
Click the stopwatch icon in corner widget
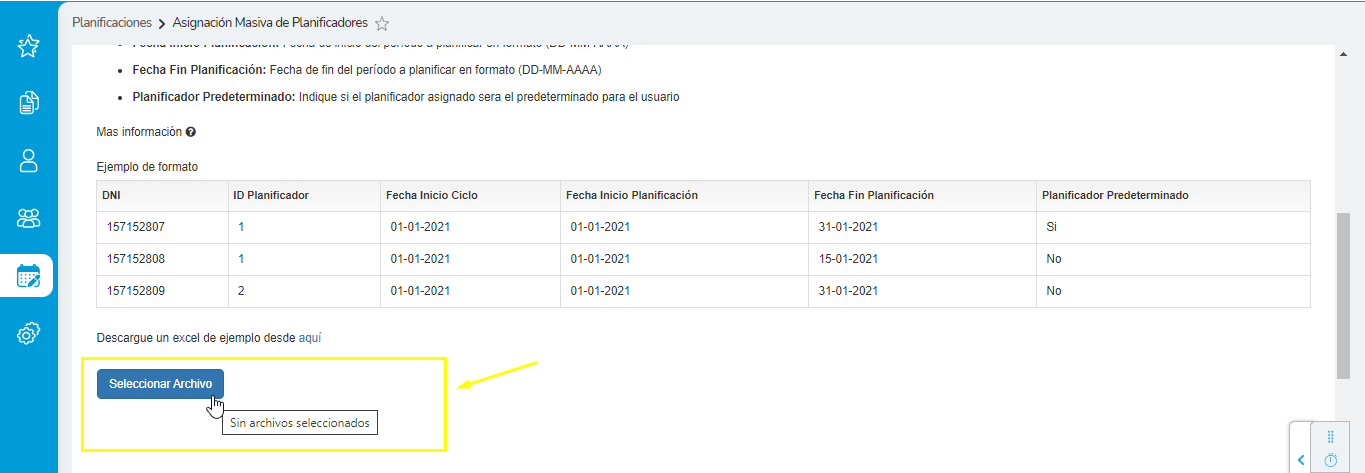click(x=1330, y=460)
